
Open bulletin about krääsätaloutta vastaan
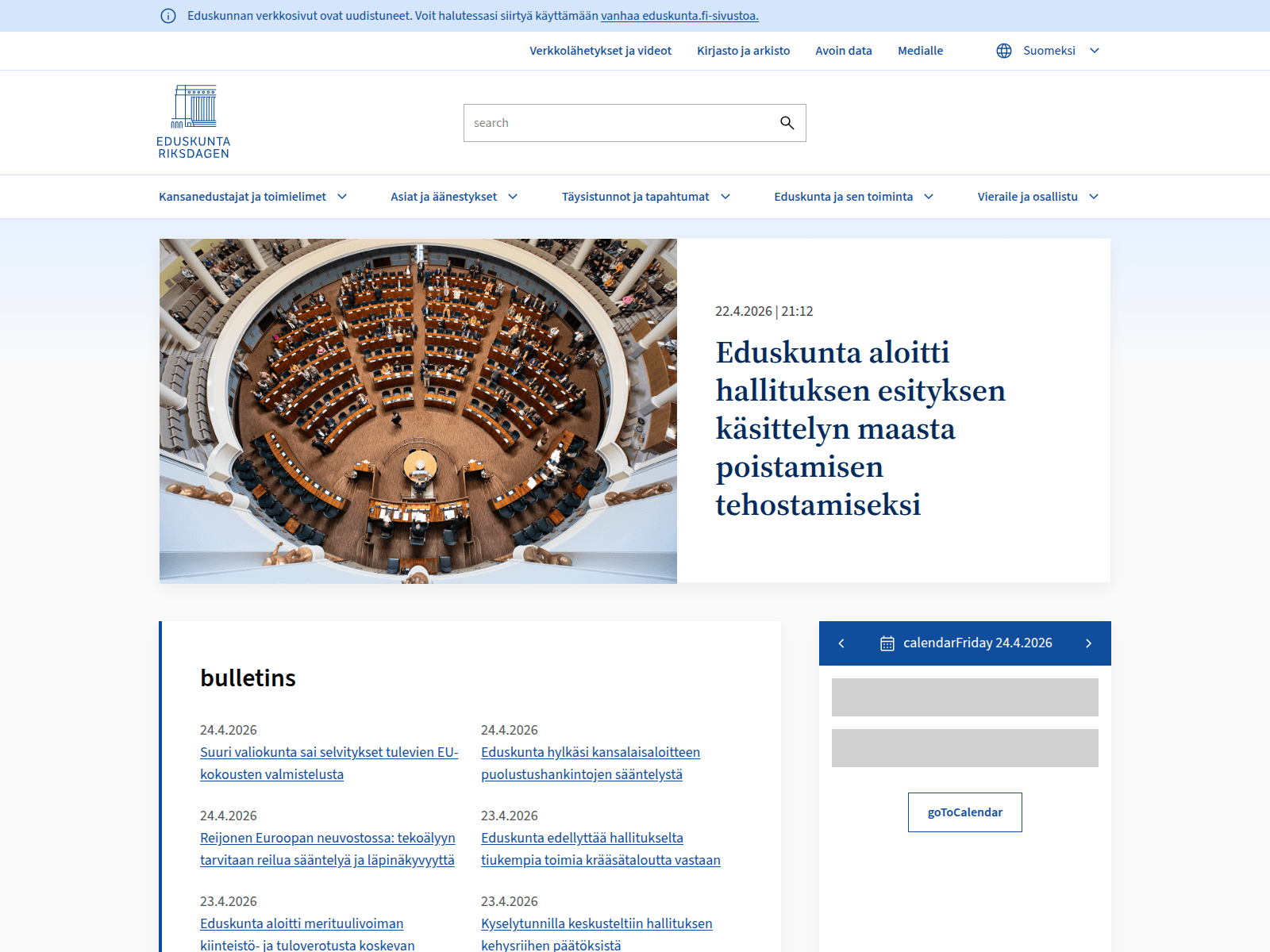pos(601,849)
